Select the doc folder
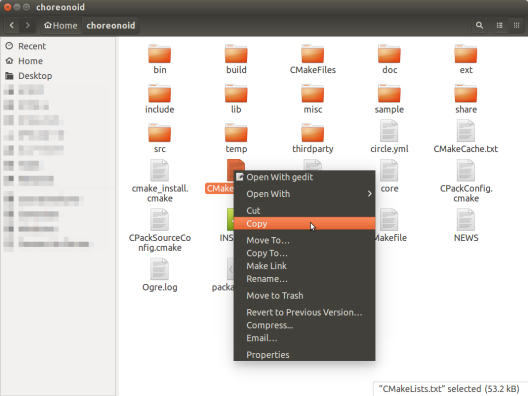The image size is (528, 396). 390,59
